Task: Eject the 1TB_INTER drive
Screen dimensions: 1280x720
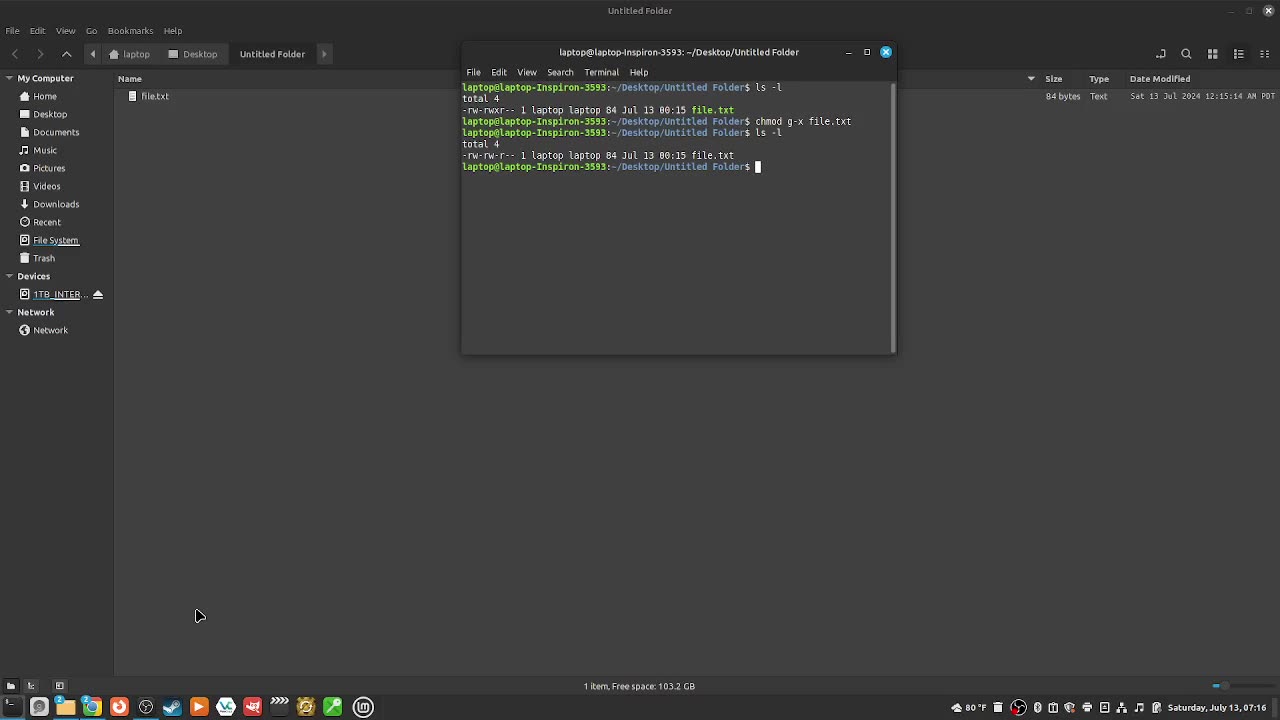Action: click(97, 294)
